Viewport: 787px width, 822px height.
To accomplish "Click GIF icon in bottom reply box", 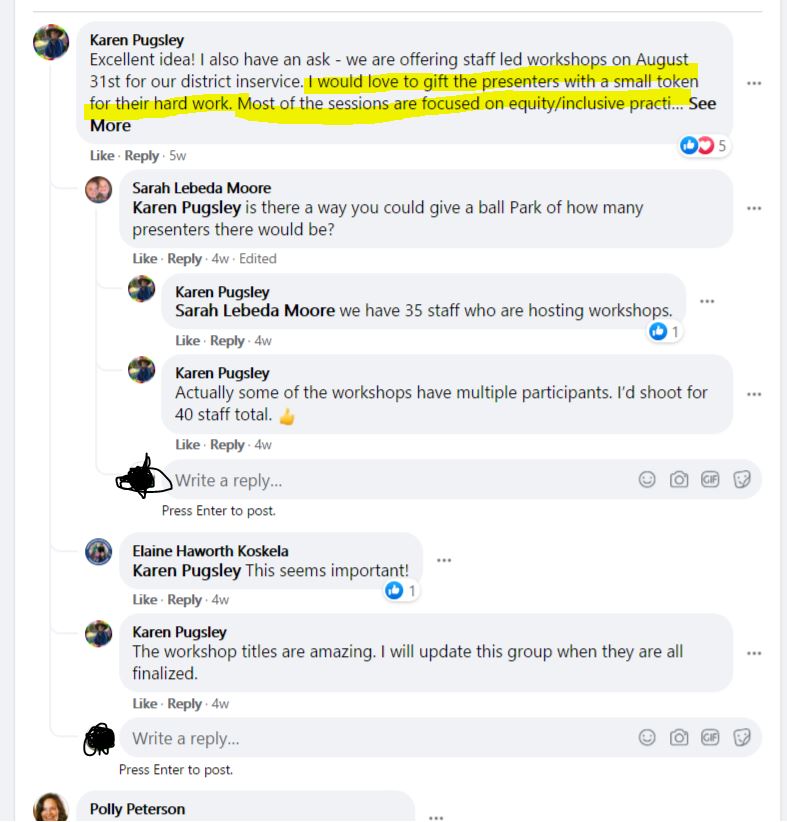I will click(710, 737).
